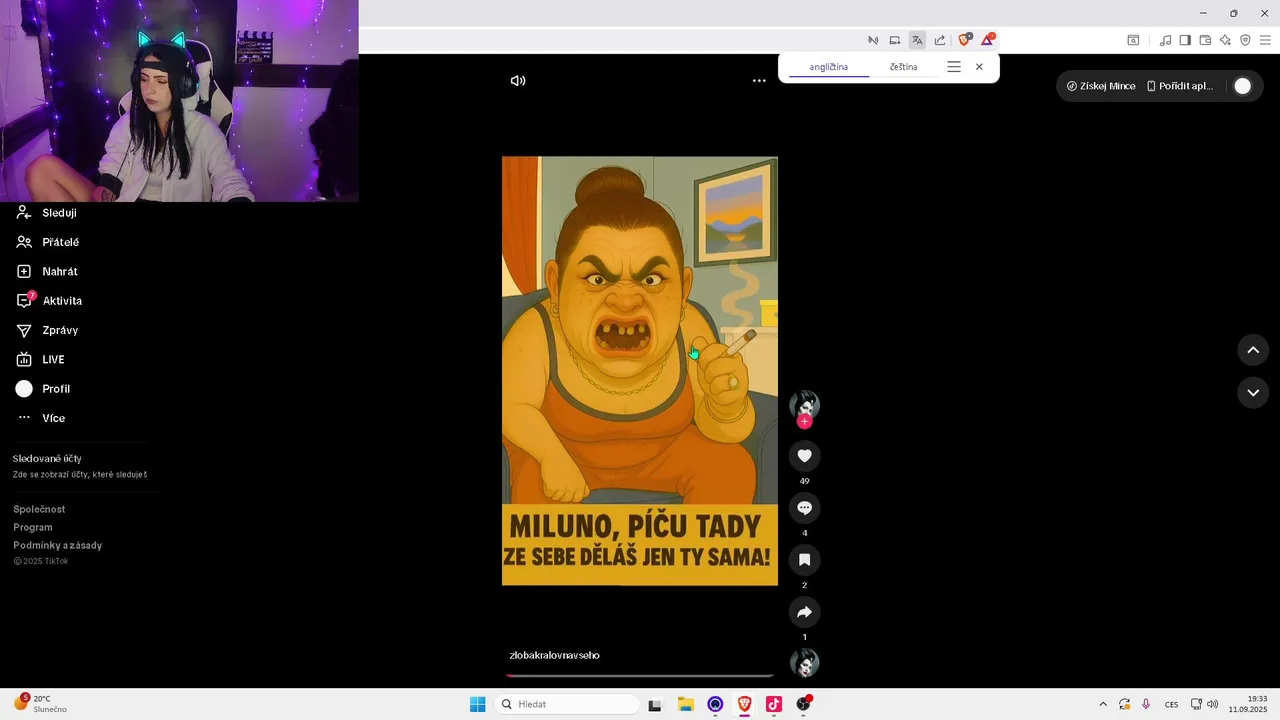Click the Společnost footer link
Screen dimensions: 1280x720
[x=39, y=509]
